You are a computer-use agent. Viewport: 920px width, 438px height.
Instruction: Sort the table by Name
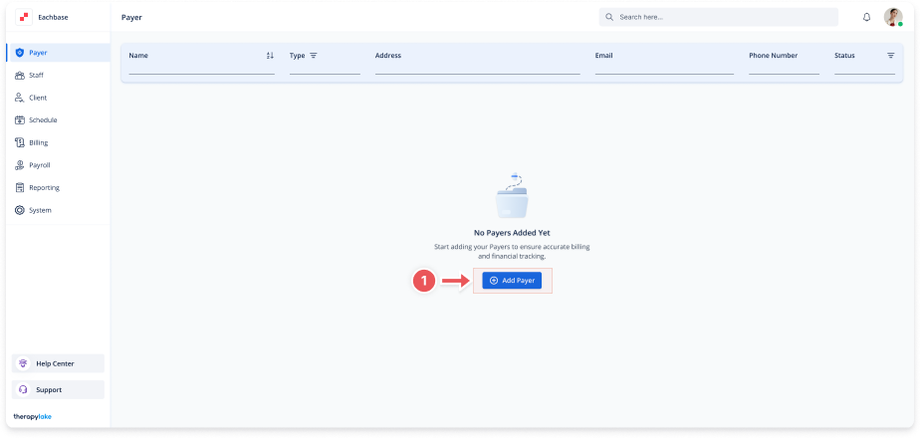click(270, 56)
